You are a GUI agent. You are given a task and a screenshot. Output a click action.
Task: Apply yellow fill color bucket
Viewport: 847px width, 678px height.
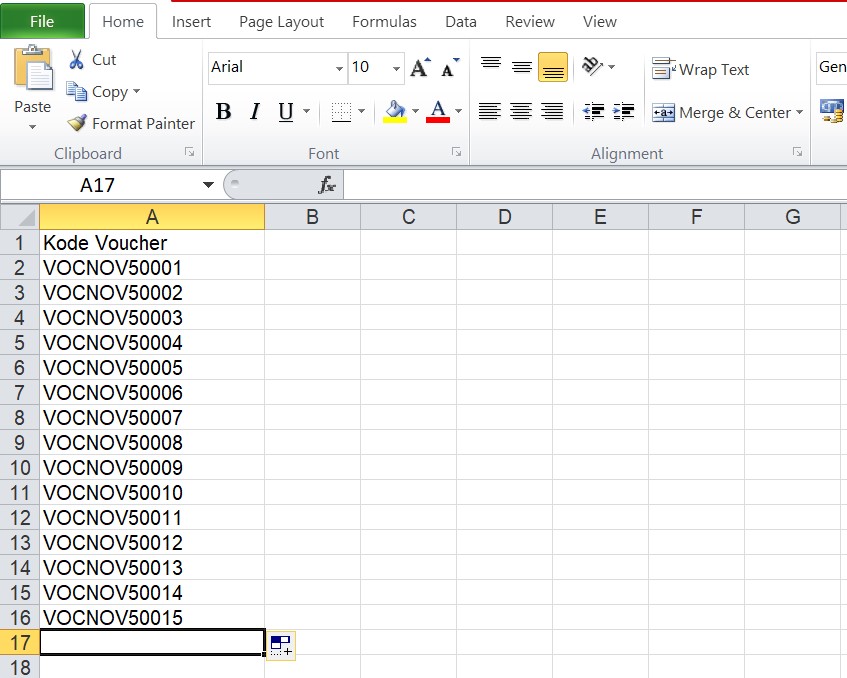(x=395, y=112)
